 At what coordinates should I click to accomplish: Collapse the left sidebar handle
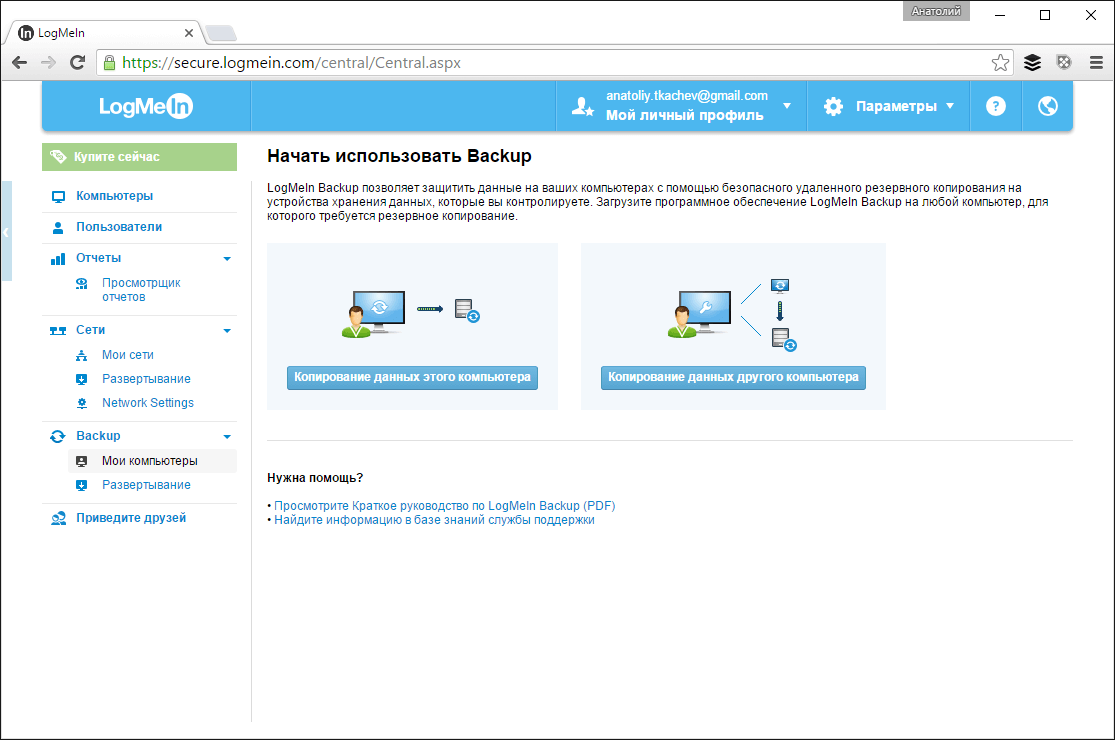click(x=6, y=232)
